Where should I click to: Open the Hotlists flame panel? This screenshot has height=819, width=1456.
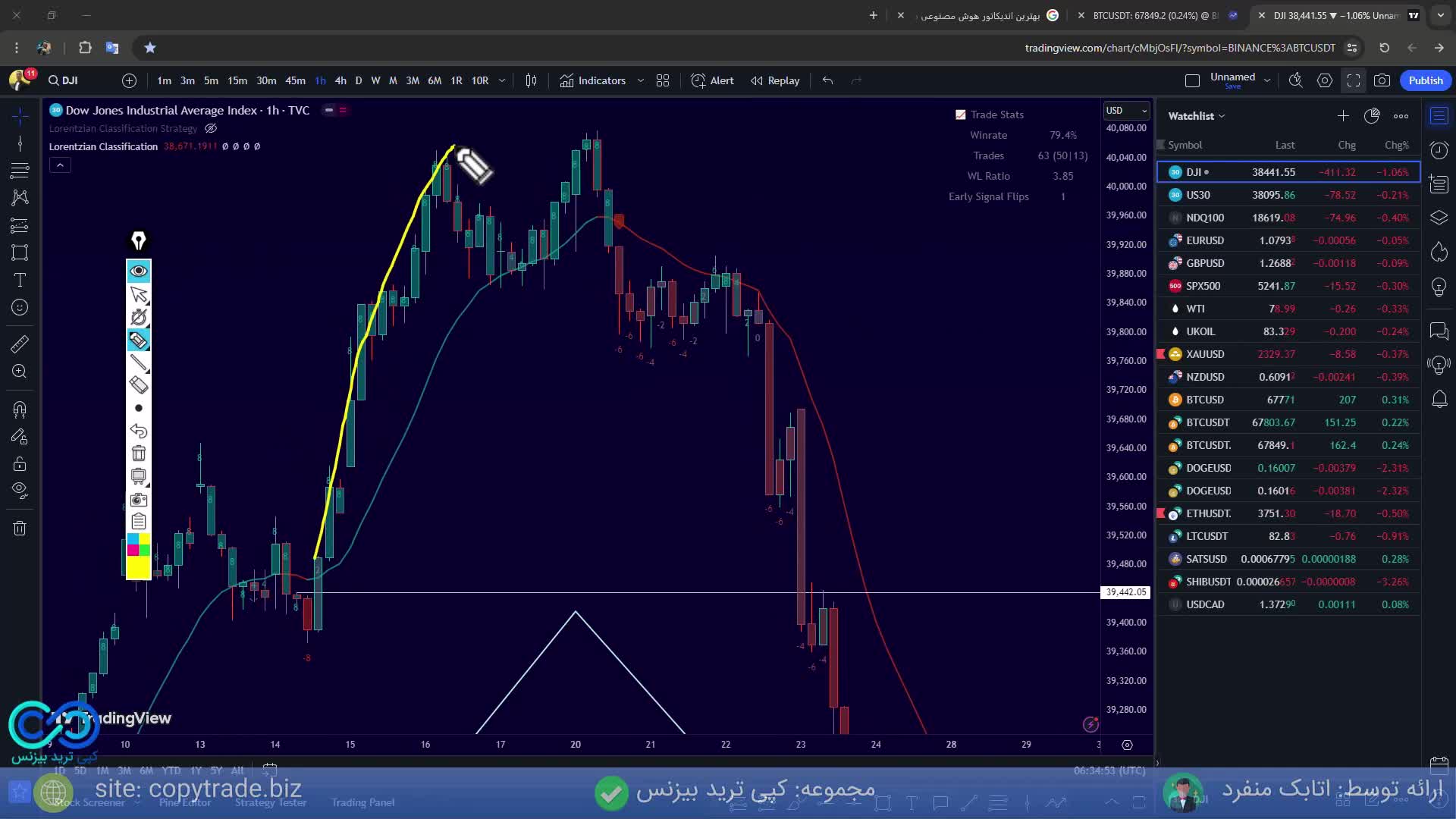click(x=1439, y=253)
